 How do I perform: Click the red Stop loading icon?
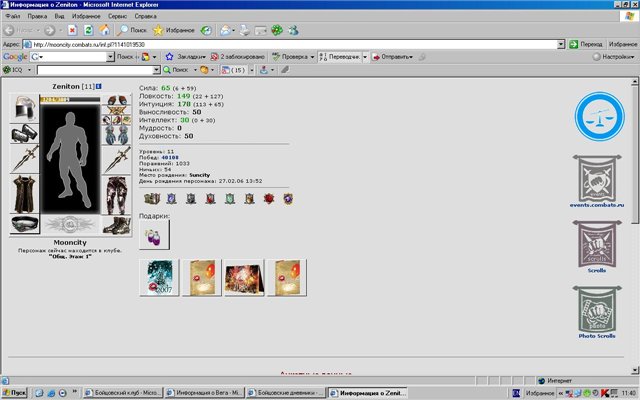click(72, 30)
